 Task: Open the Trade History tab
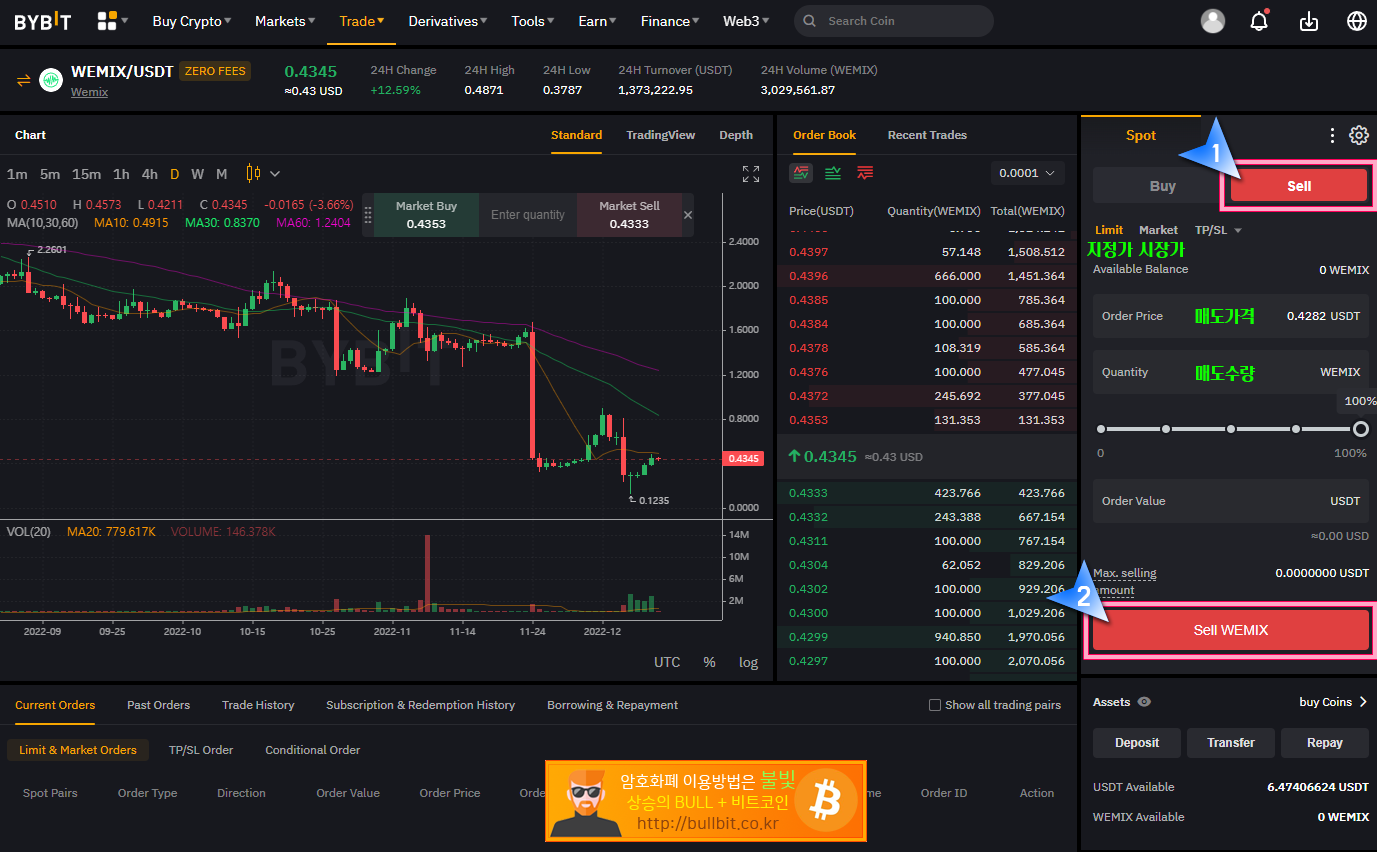[258, 705]
